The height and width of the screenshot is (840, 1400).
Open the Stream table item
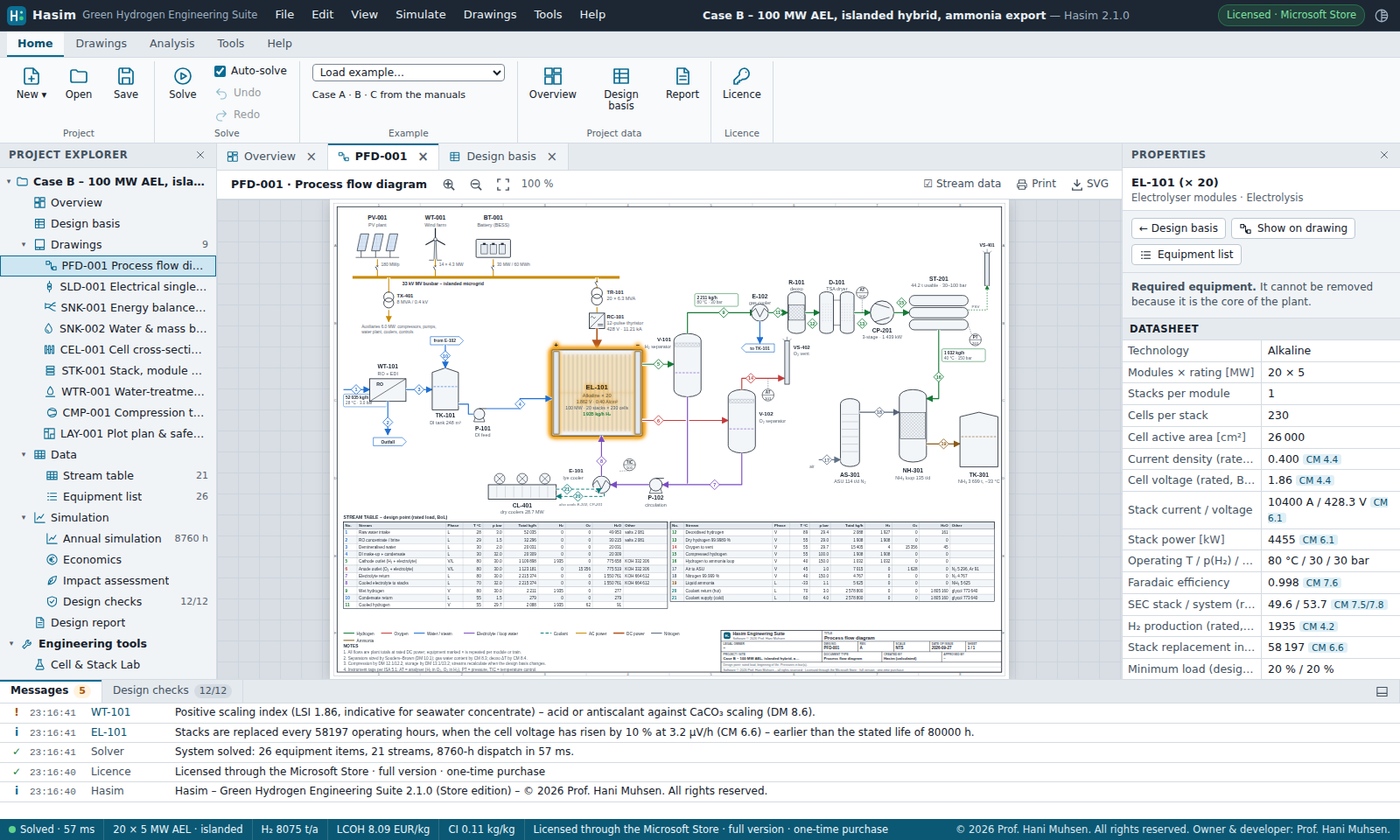pyautogui.click(x=108, y=476)
